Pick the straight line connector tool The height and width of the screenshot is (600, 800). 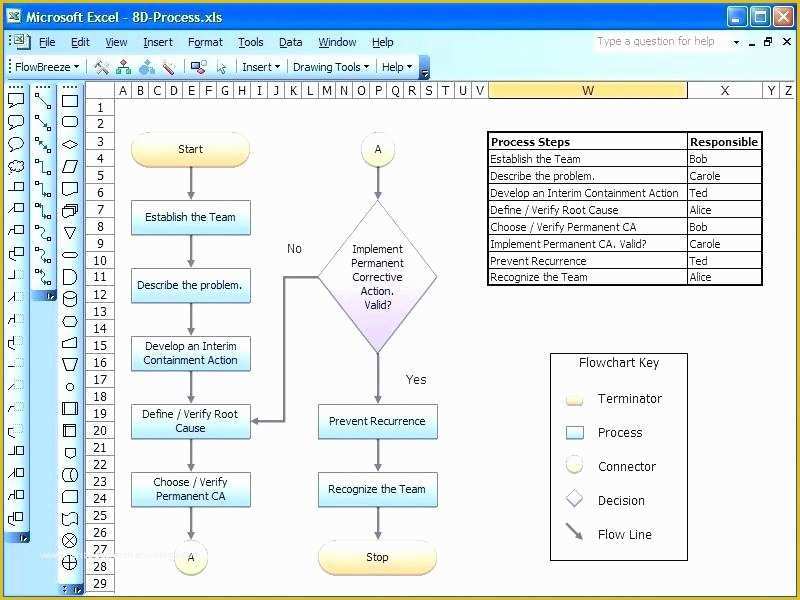click(x=43, y=101)
